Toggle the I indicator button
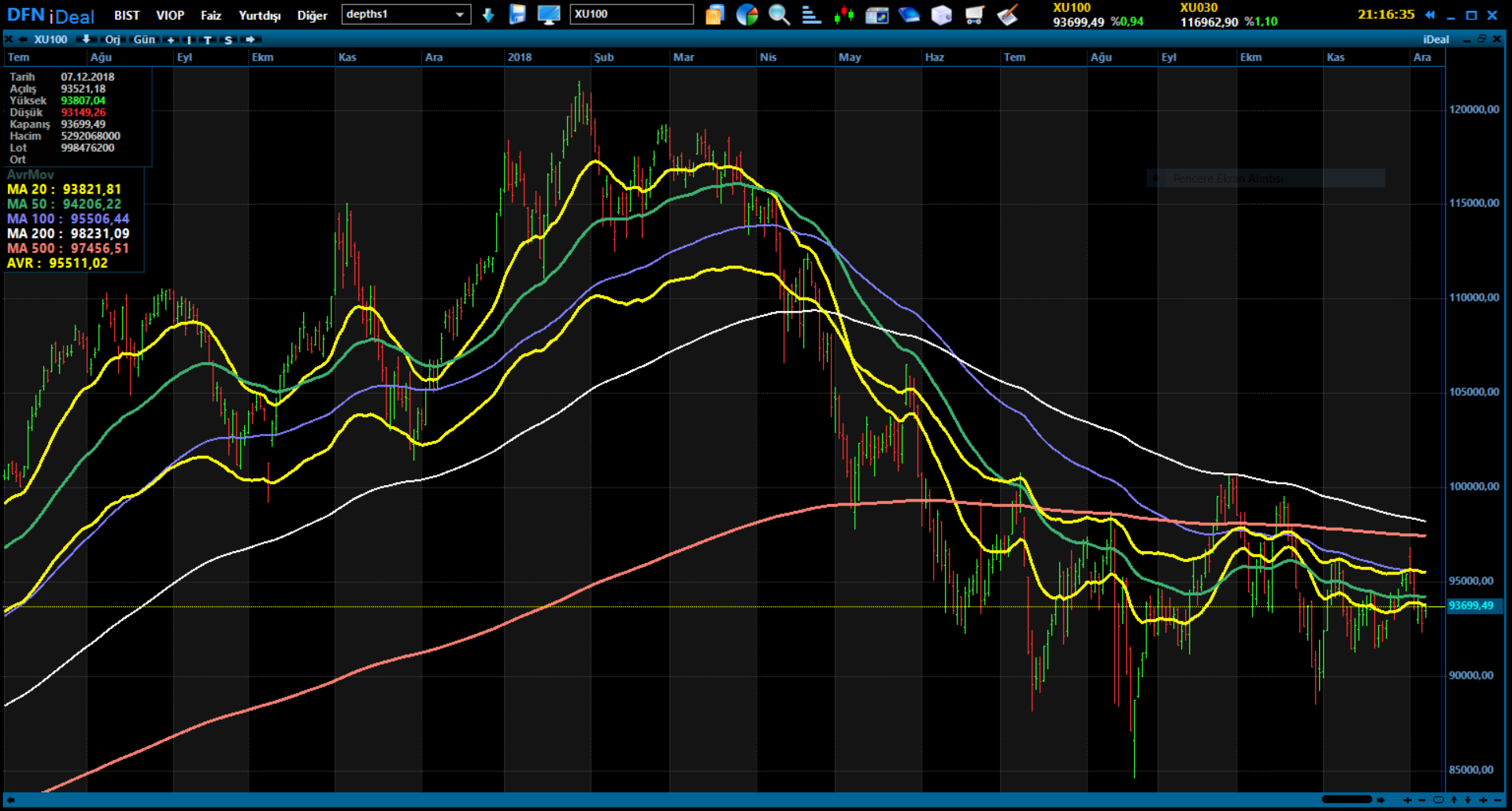This screenshot has height=811, width=1512. pos(189,39)
